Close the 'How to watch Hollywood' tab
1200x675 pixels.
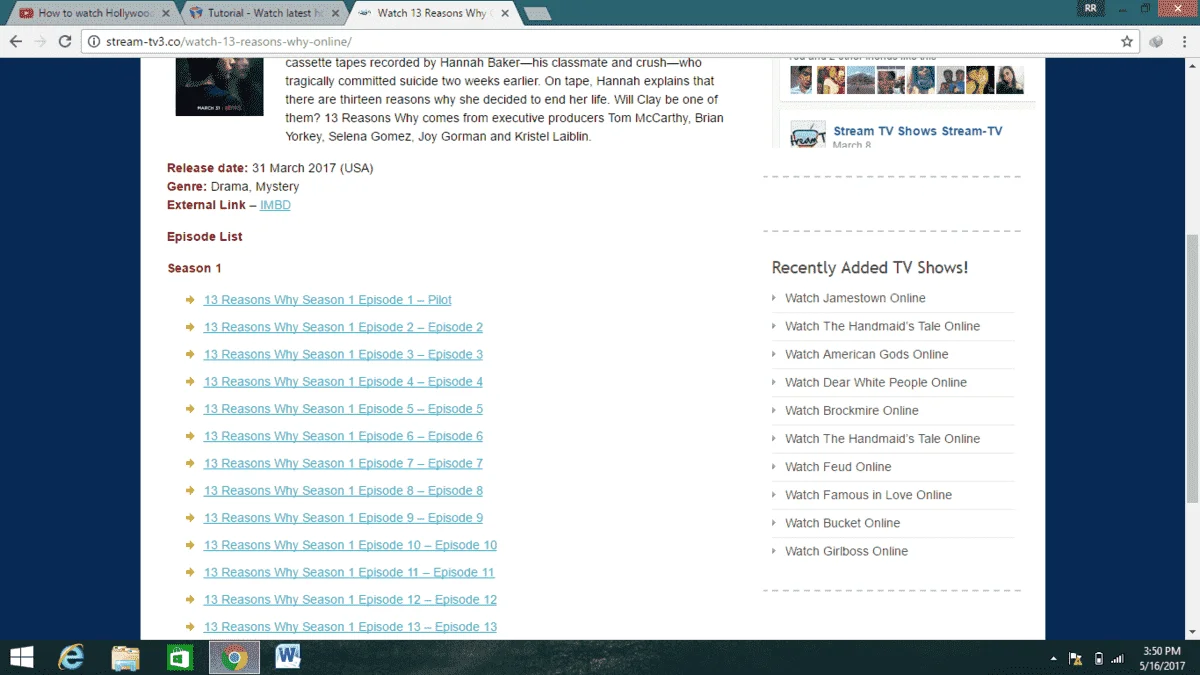click(x=166, y=14)
